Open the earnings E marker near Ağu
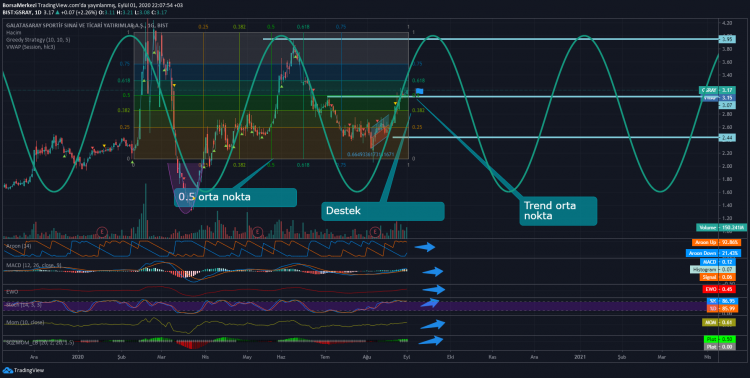 click(375, 232)
